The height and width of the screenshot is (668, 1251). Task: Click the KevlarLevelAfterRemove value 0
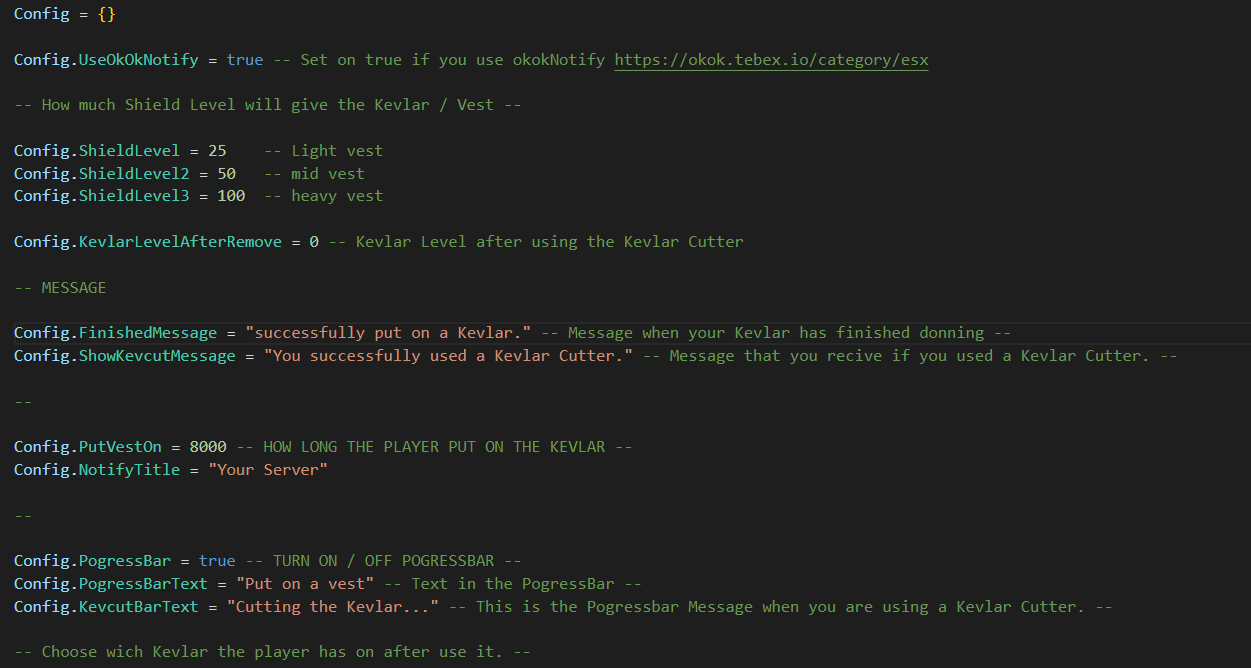[314, 242]
